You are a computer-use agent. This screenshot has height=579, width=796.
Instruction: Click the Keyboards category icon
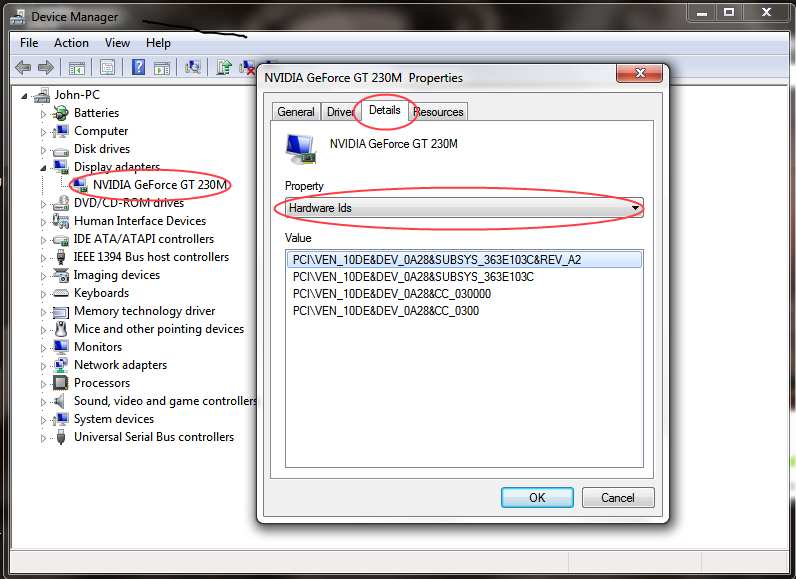(61, 293)
